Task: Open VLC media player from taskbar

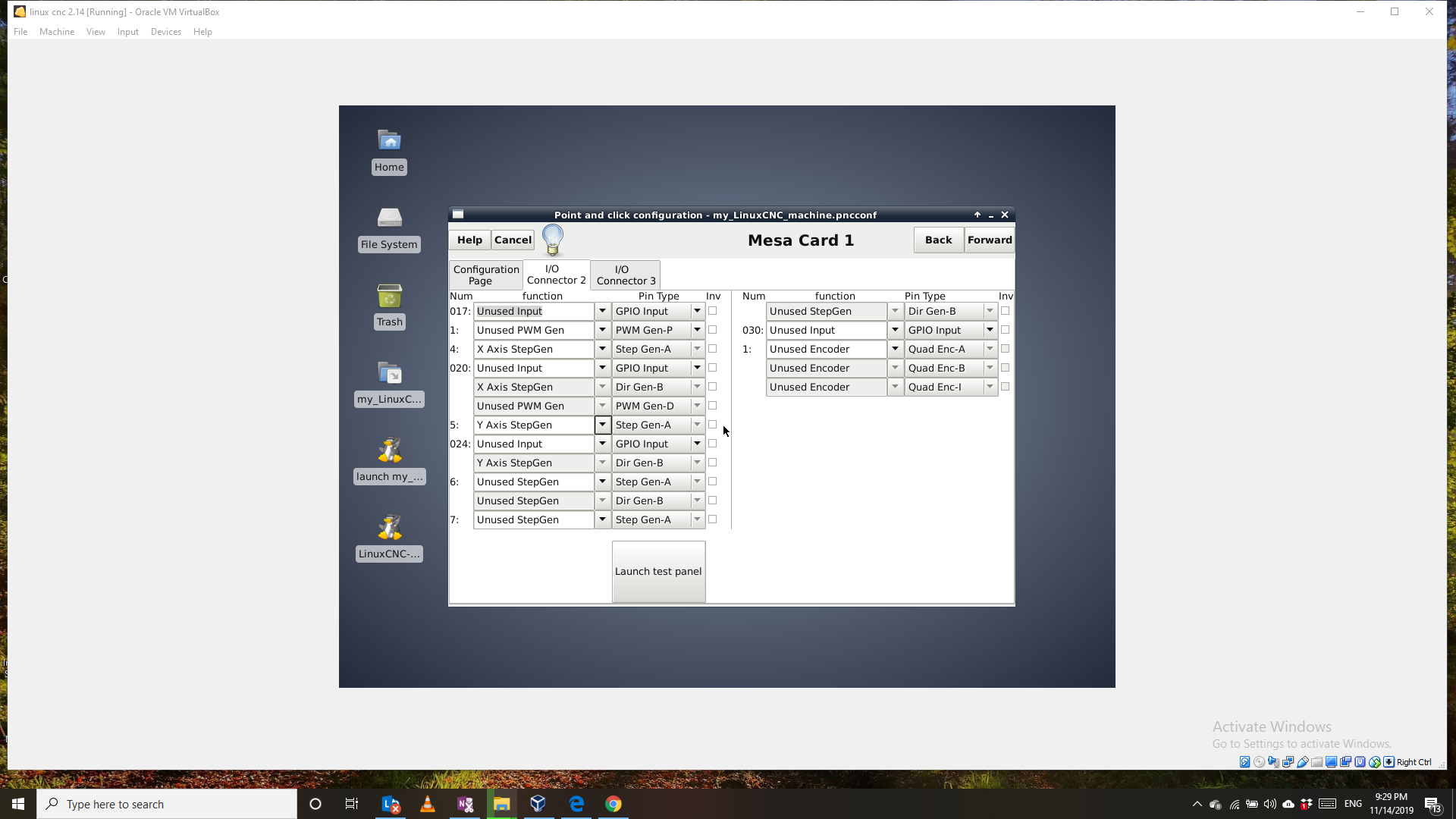Action: click(428, 804)
